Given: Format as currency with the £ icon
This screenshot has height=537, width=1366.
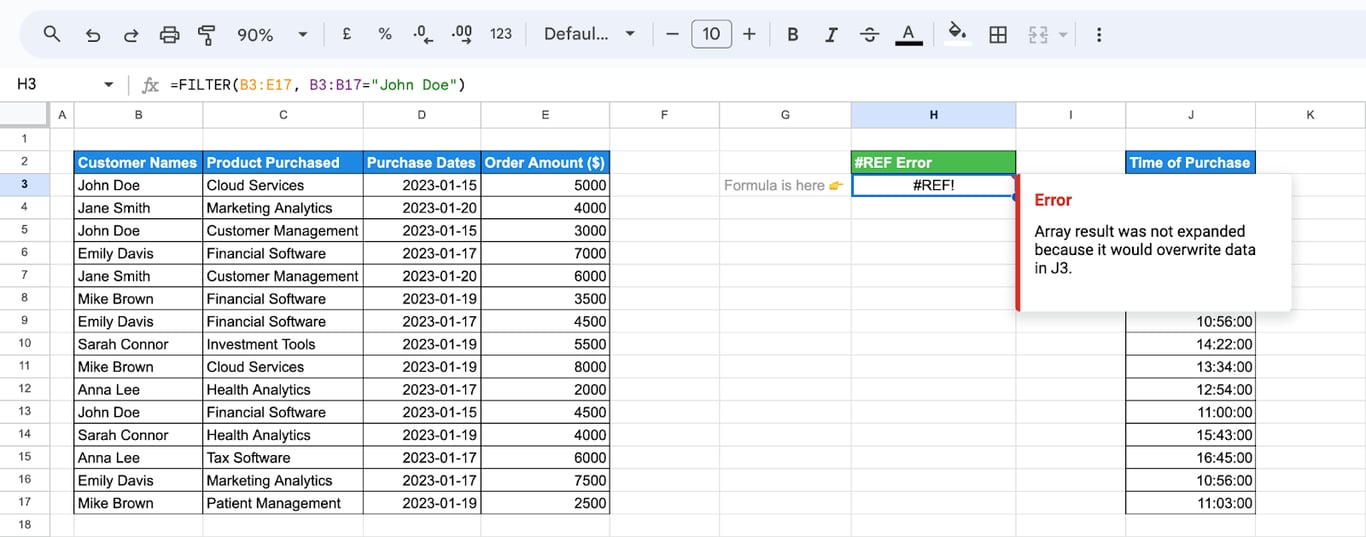Looking at the screenshot, I should (346, 34).
